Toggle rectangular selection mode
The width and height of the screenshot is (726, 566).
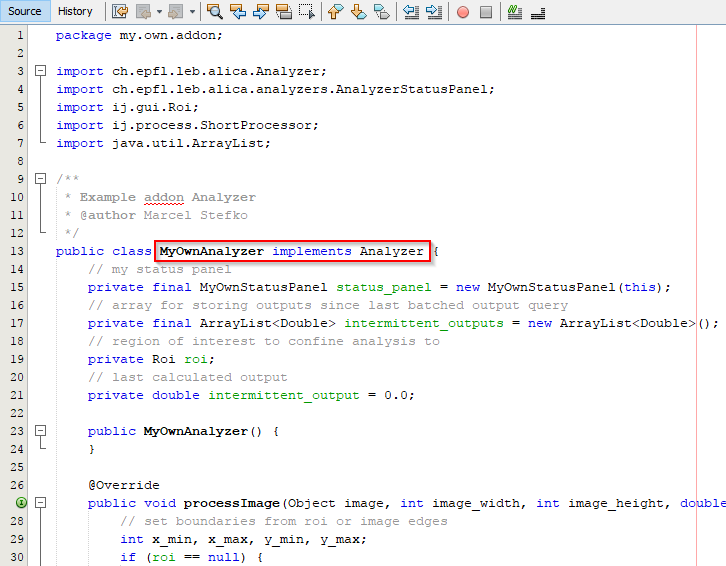307,11
